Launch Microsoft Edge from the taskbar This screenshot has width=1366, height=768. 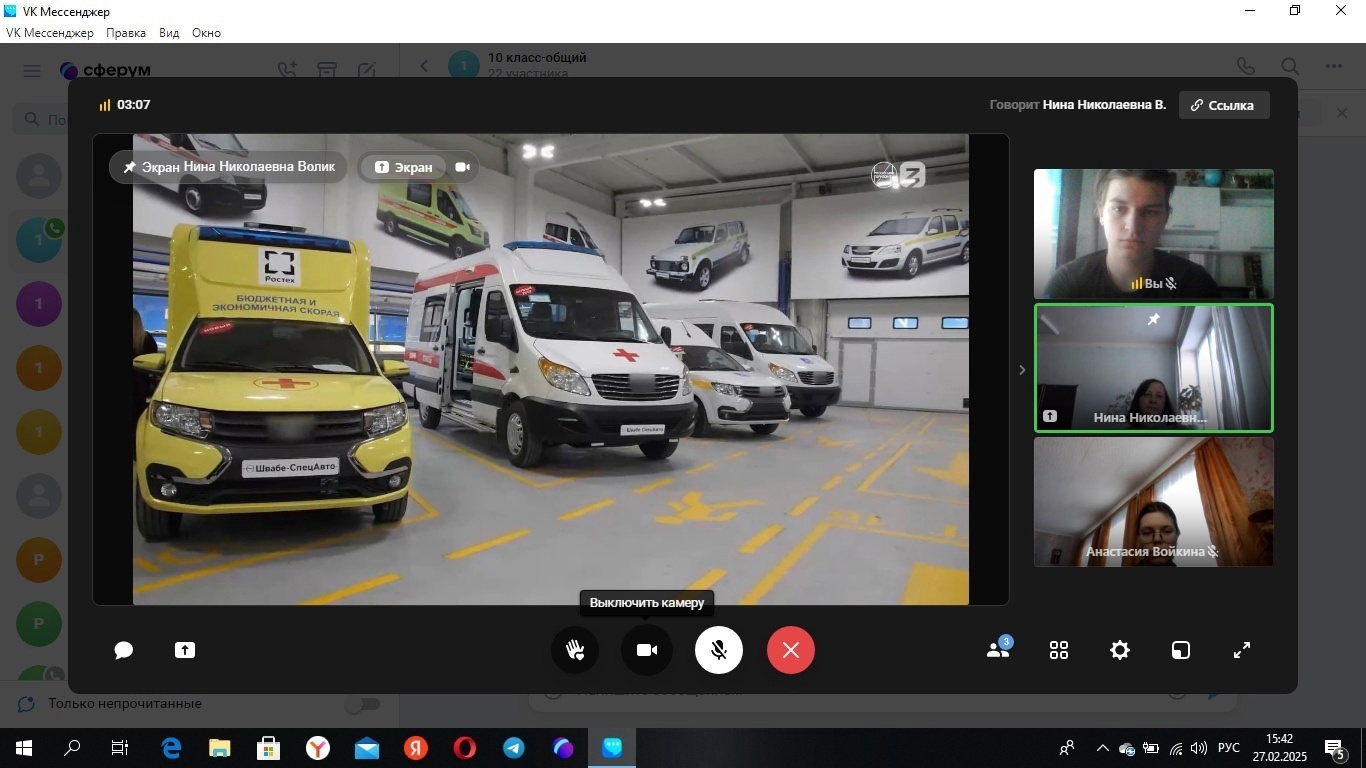pyautogui.click(x=171, y=748)
